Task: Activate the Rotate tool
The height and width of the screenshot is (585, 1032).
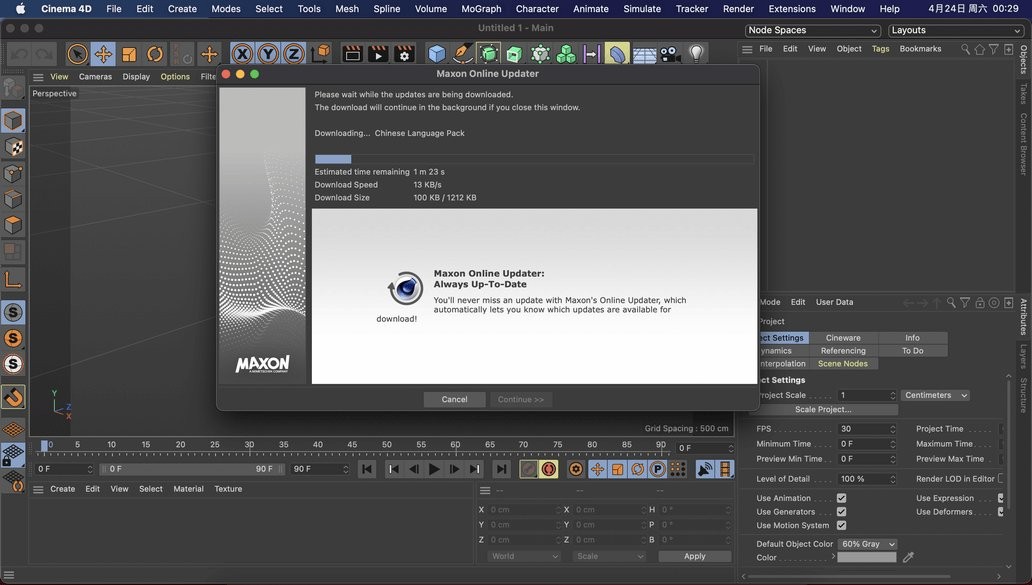Action: click(x=155, y=54)
